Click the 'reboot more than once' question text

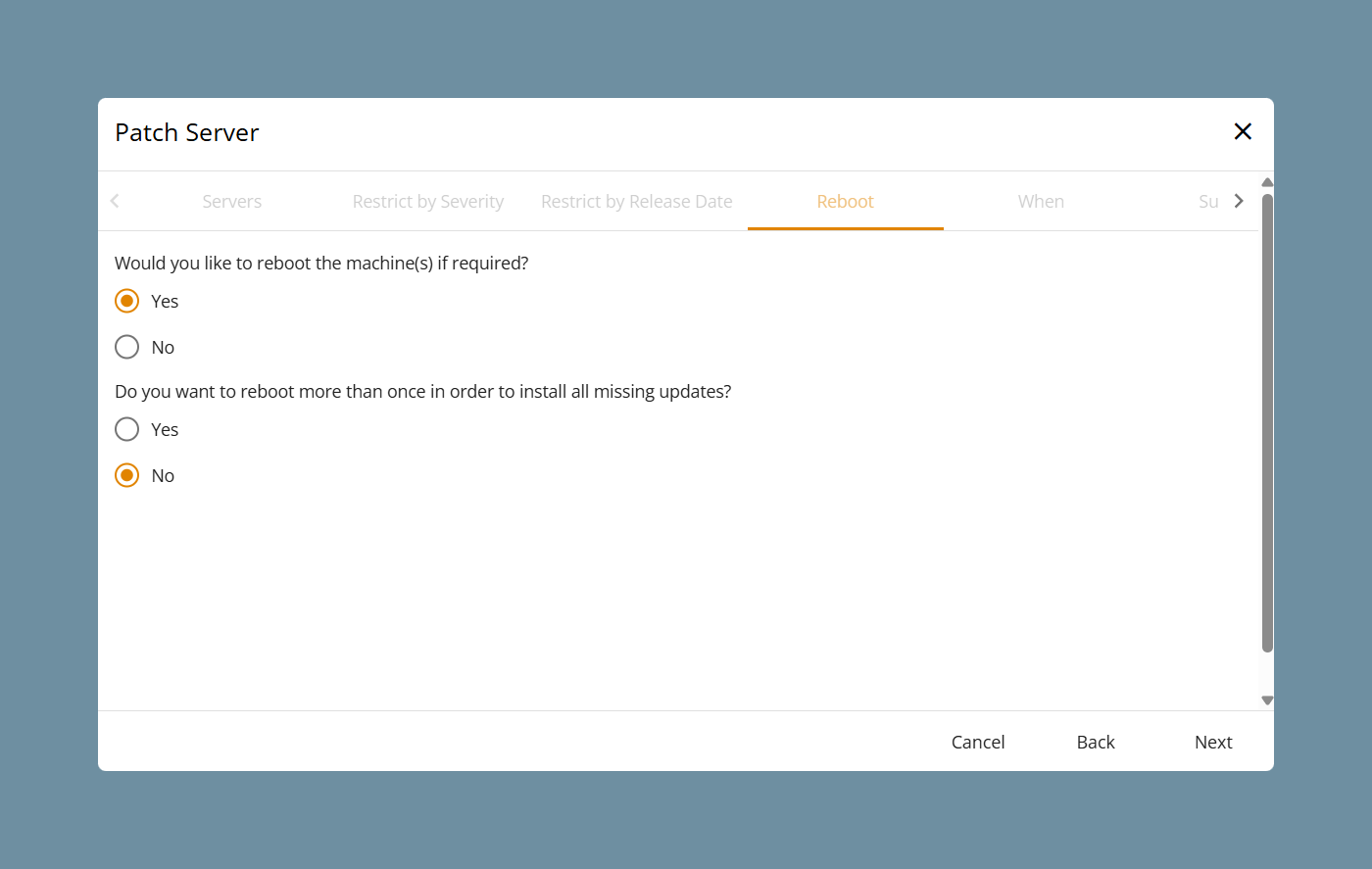pyautogui.click(x=423, y=391)
